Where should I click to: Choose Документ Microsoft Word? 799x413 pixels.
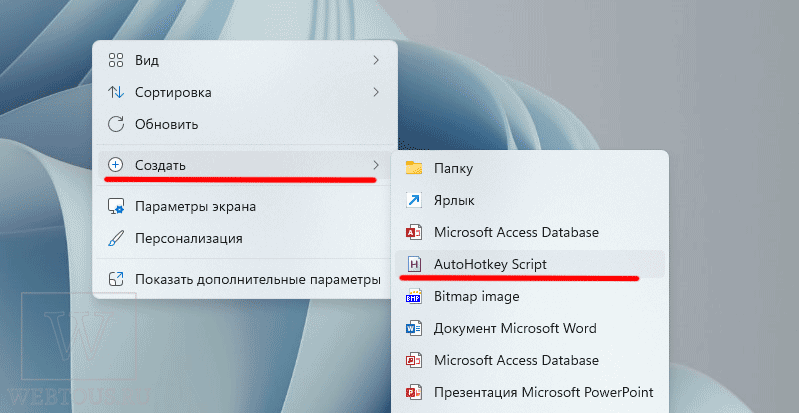[530, 328]
